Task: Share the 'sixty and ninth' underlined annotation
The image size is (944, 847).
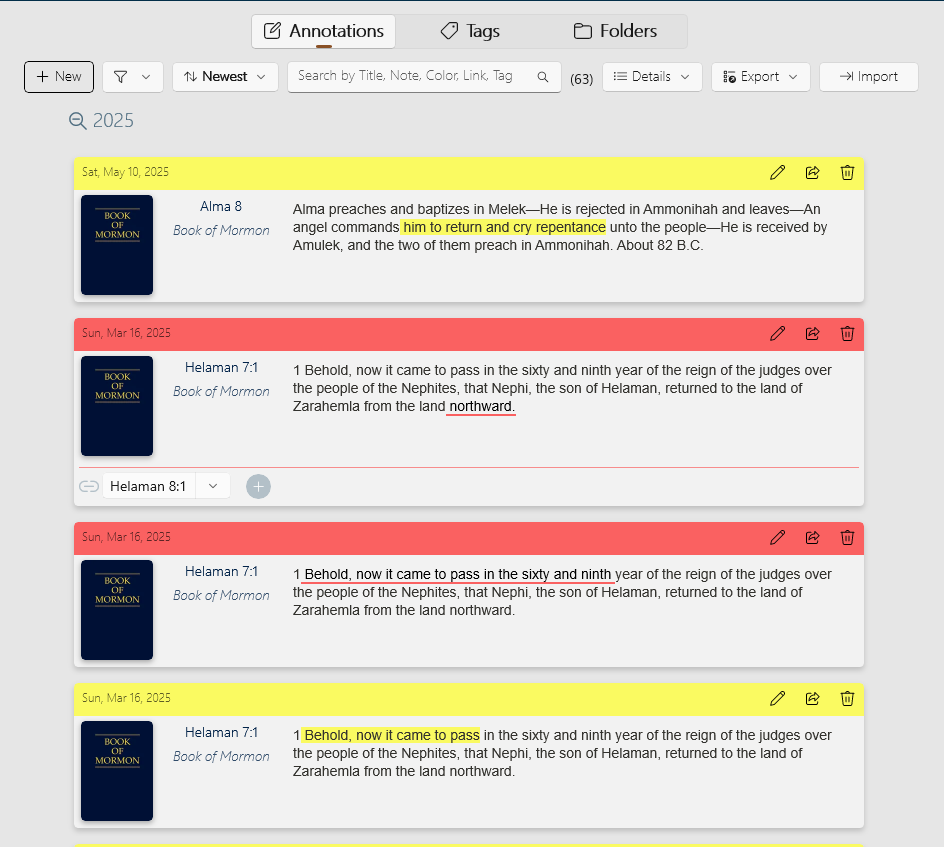Action: click(x=812, y=538)
